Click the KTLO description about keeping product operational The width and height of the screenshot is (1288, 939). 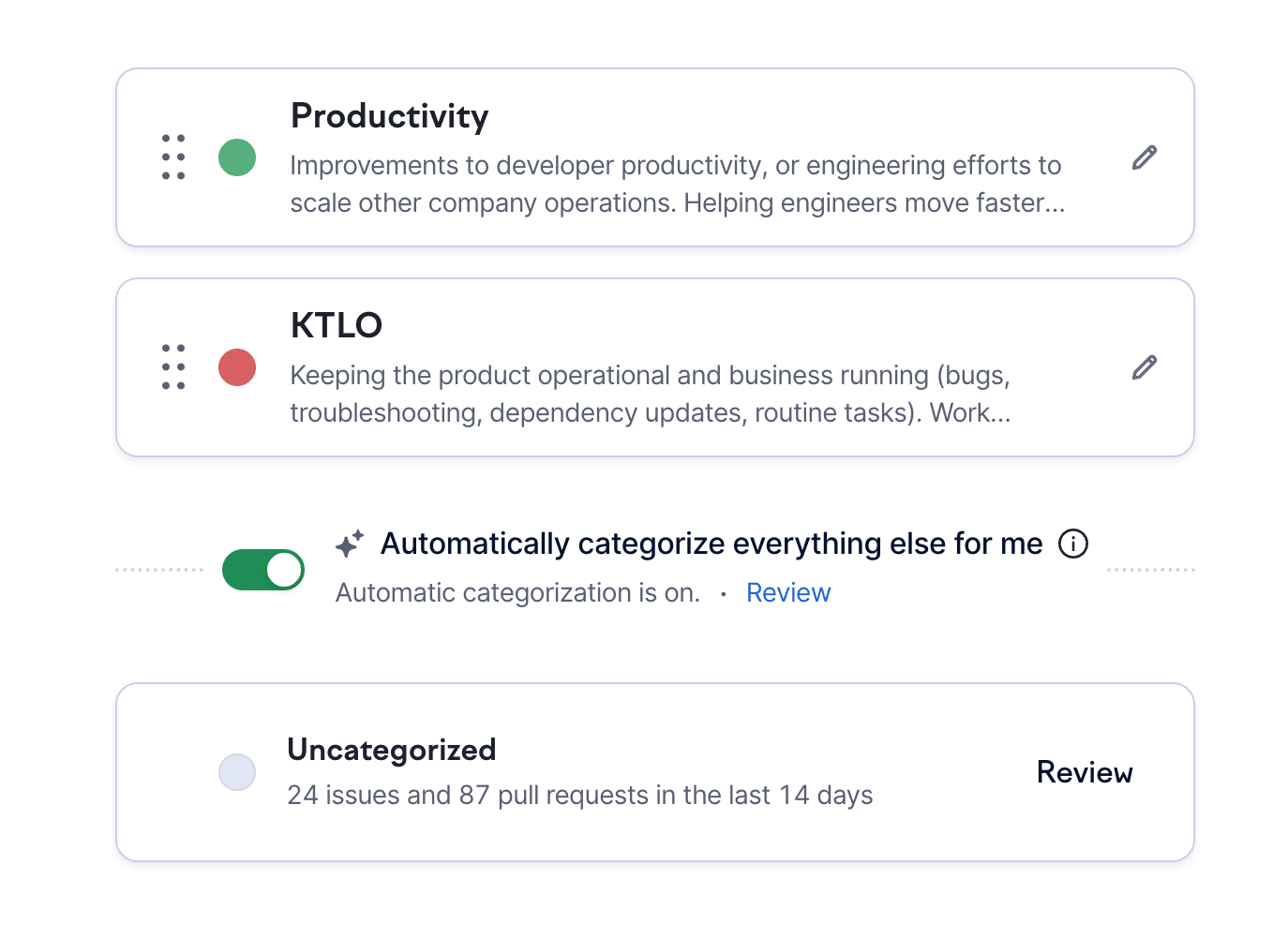(x=650, y=395)
